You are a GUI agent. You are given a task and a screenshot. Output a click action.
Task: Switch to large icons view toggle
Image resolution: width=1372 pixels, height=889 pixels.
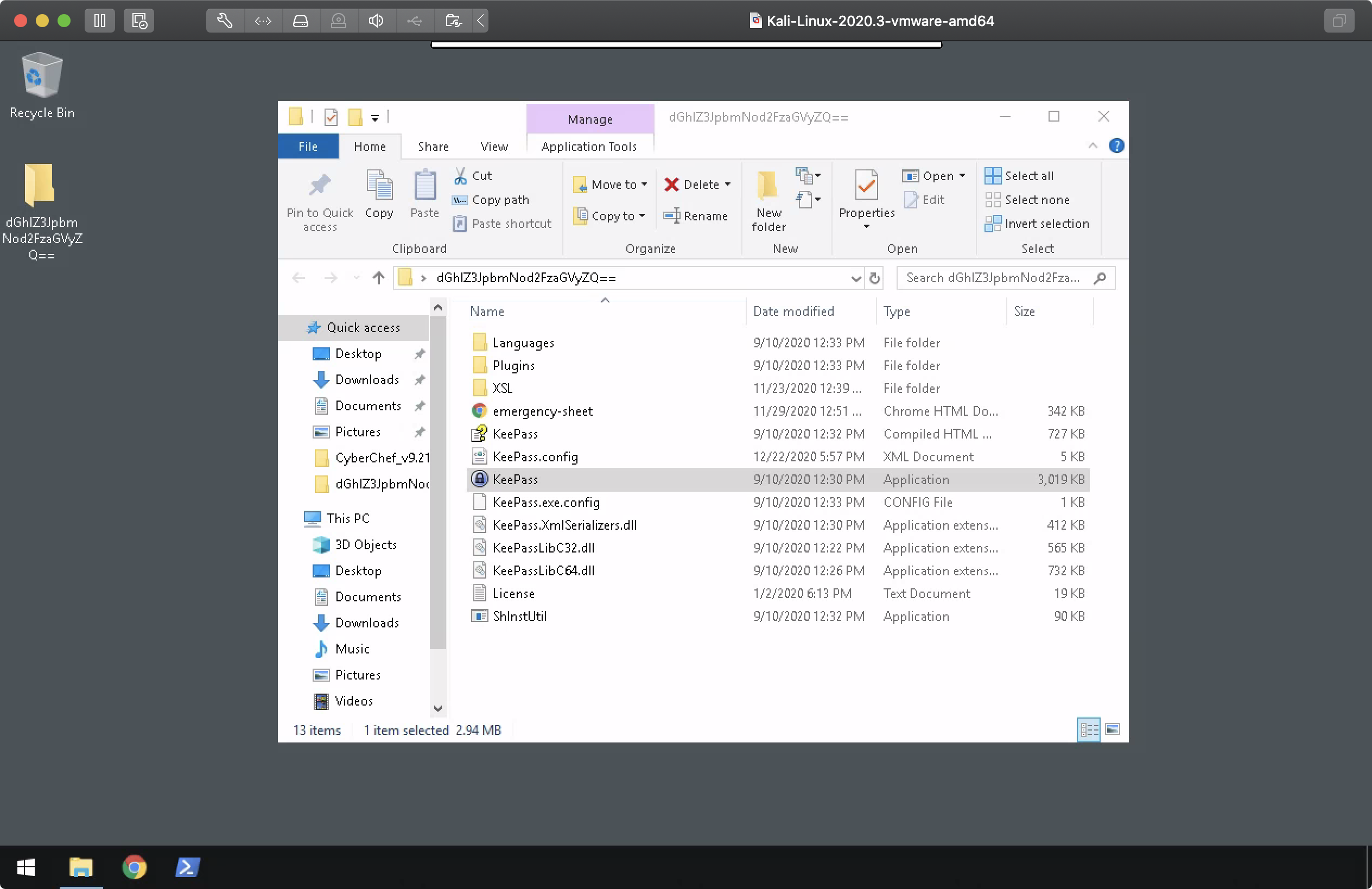[x=1113, y=730]
